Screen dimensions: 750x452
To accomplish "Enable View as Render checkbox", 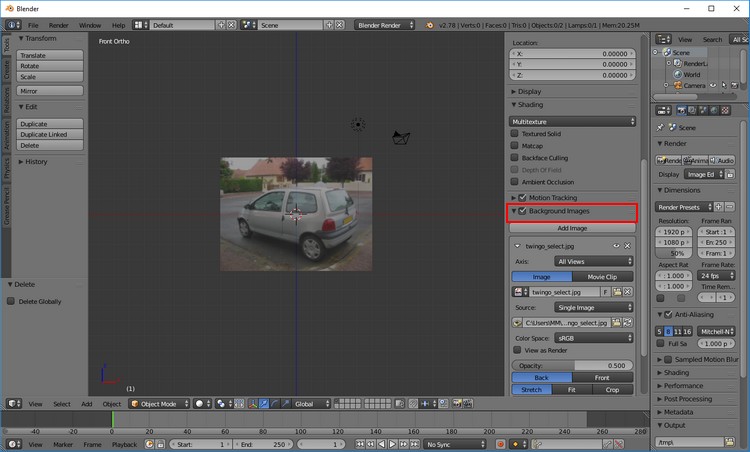I will [x=516, y=350].
